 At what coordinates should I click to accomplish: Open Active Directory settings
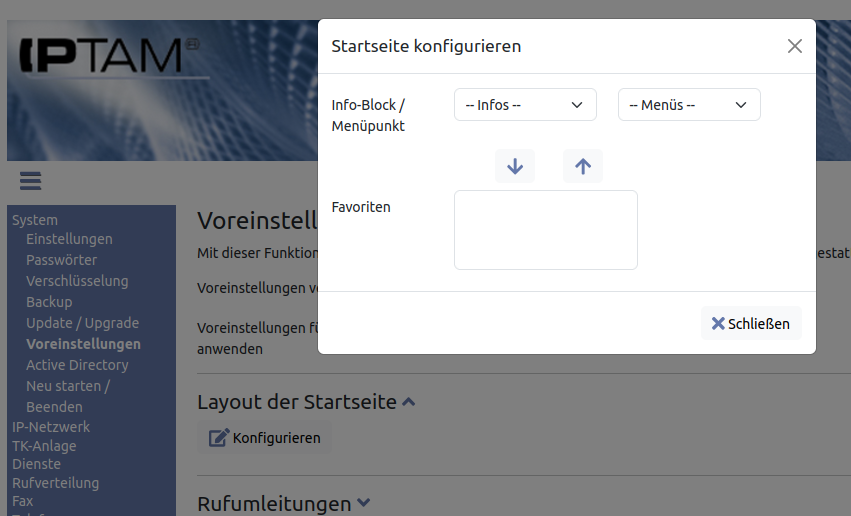coord(77,365)
